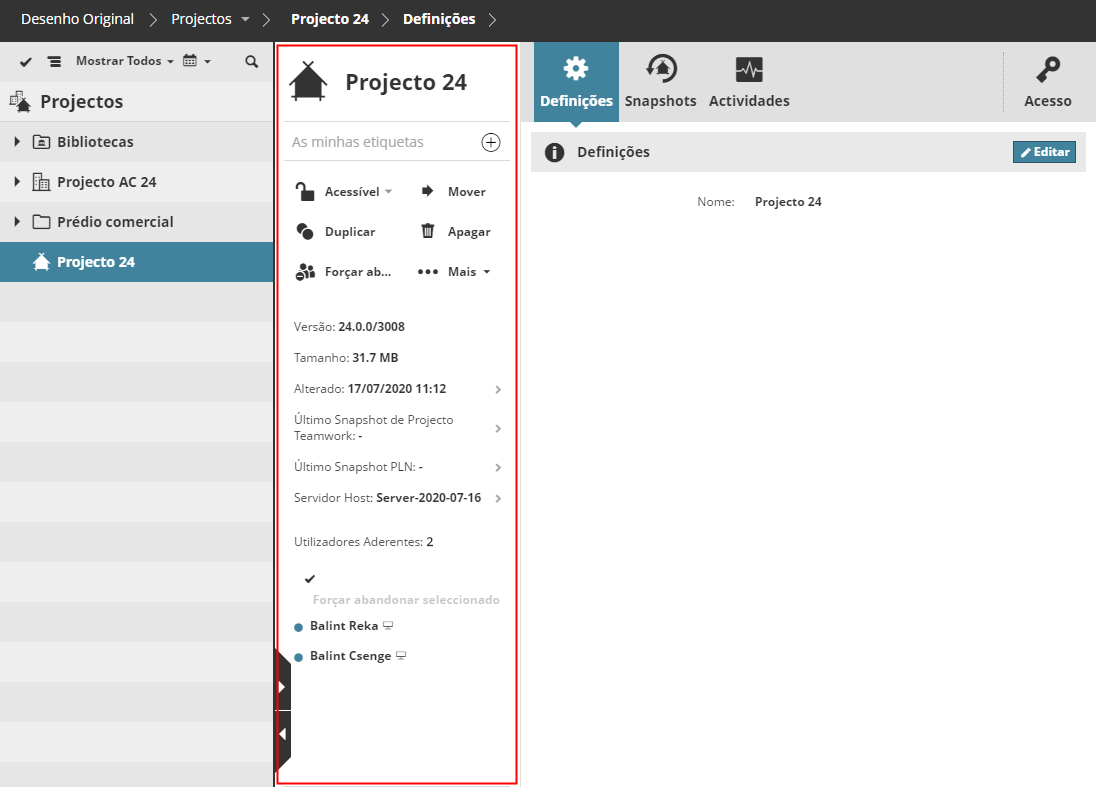The width and height of the screenshot is (1096, 787).
Task: Open the Acessível lock dropdown
Action: (343, 192)
